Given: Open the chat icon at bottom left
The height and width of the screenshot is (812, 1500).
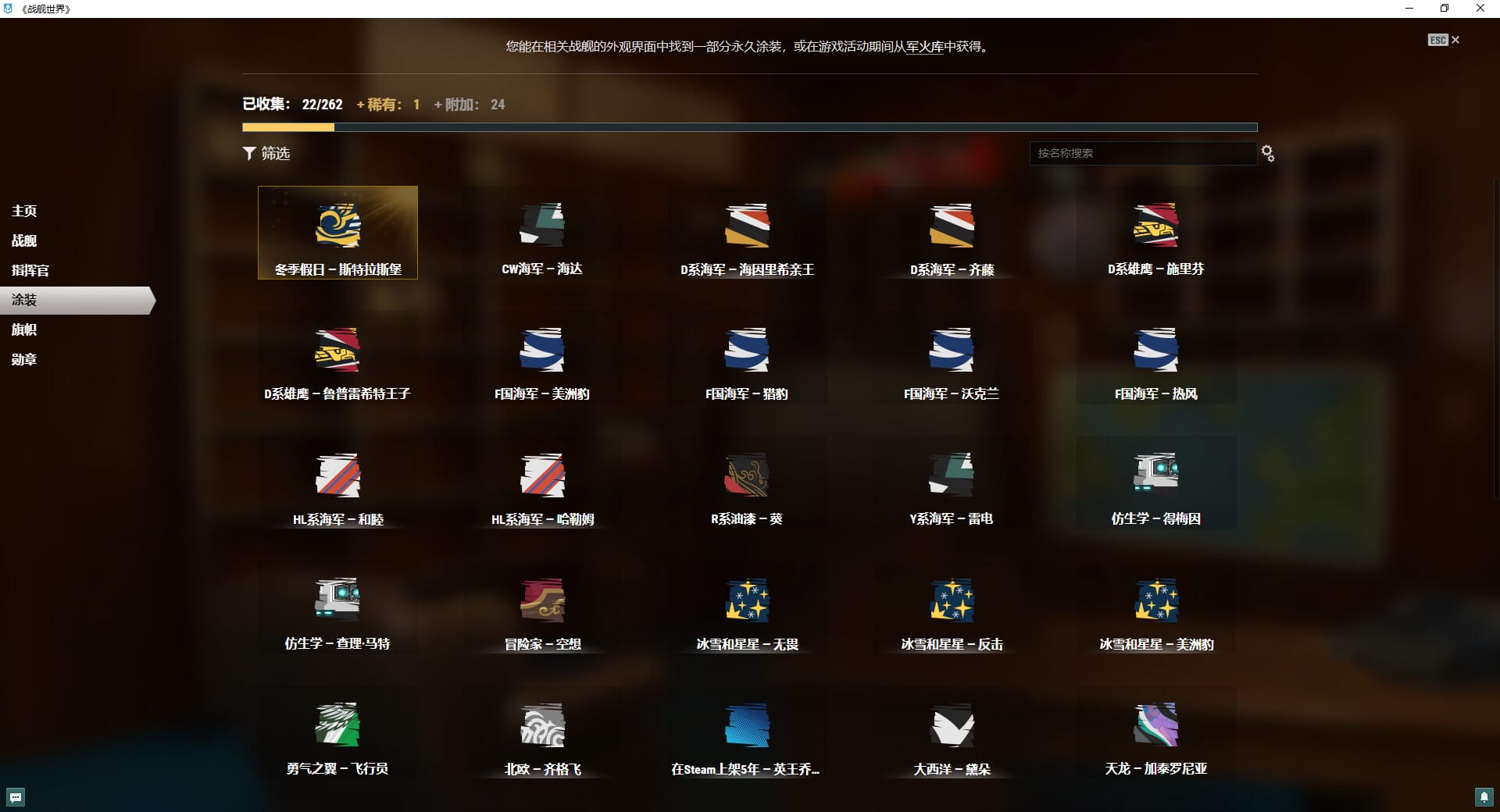Looking at the screenshot, I should 16,797.
